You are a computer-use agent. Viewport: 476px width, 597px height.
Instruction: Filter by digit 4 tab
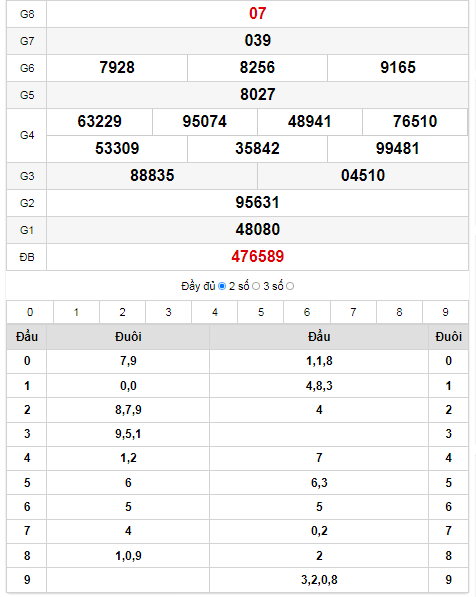tap(215, 312)
